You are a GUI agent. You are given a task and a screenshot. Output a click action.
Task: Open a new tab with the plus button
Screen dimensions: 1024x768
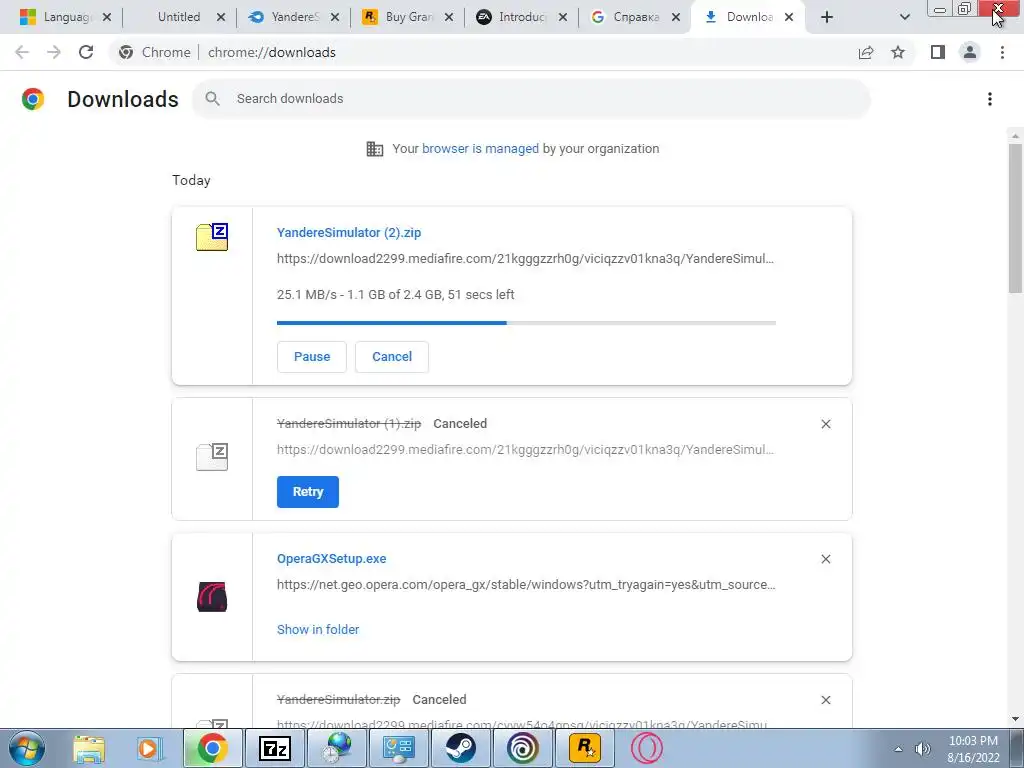[x=827, y=17]
